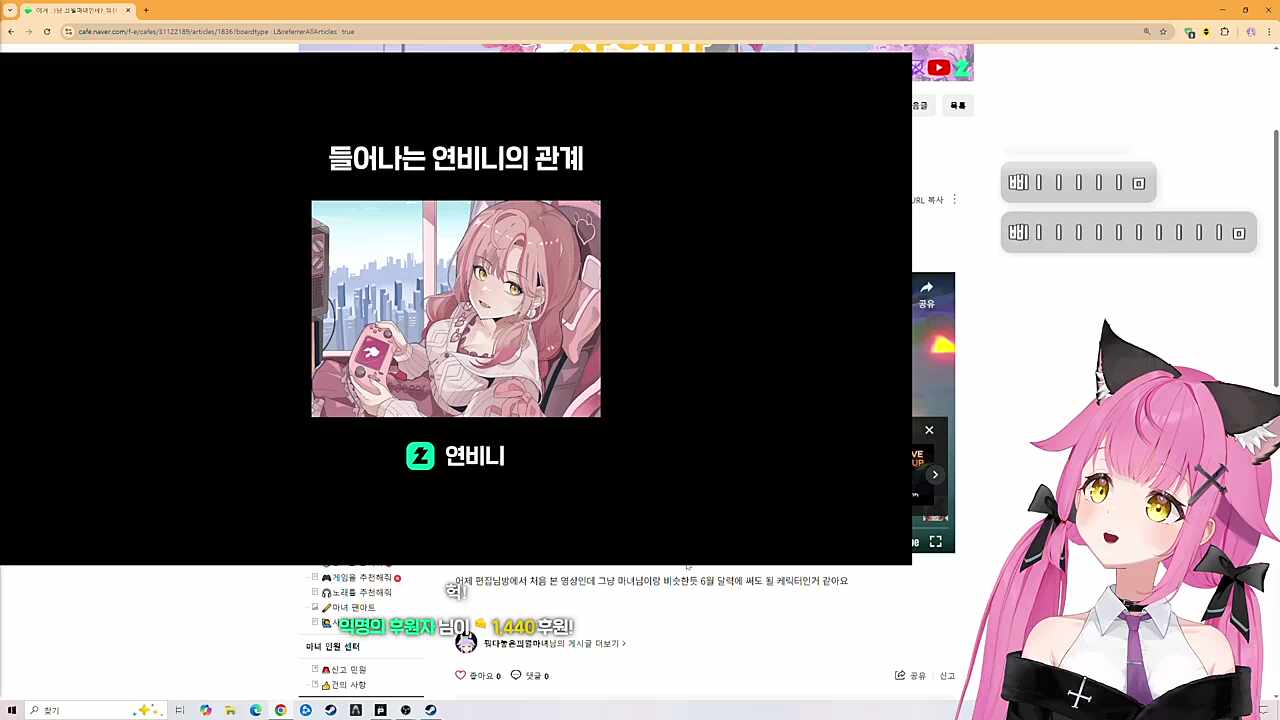Click the article-bottom 공유 share button

tap(910, 676)
